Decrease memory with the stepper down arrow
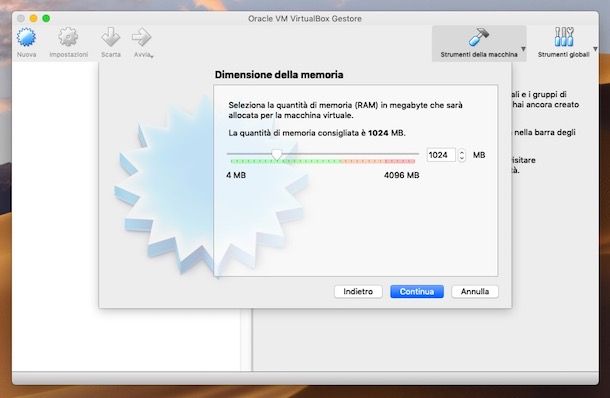 [x=462, y=158]
